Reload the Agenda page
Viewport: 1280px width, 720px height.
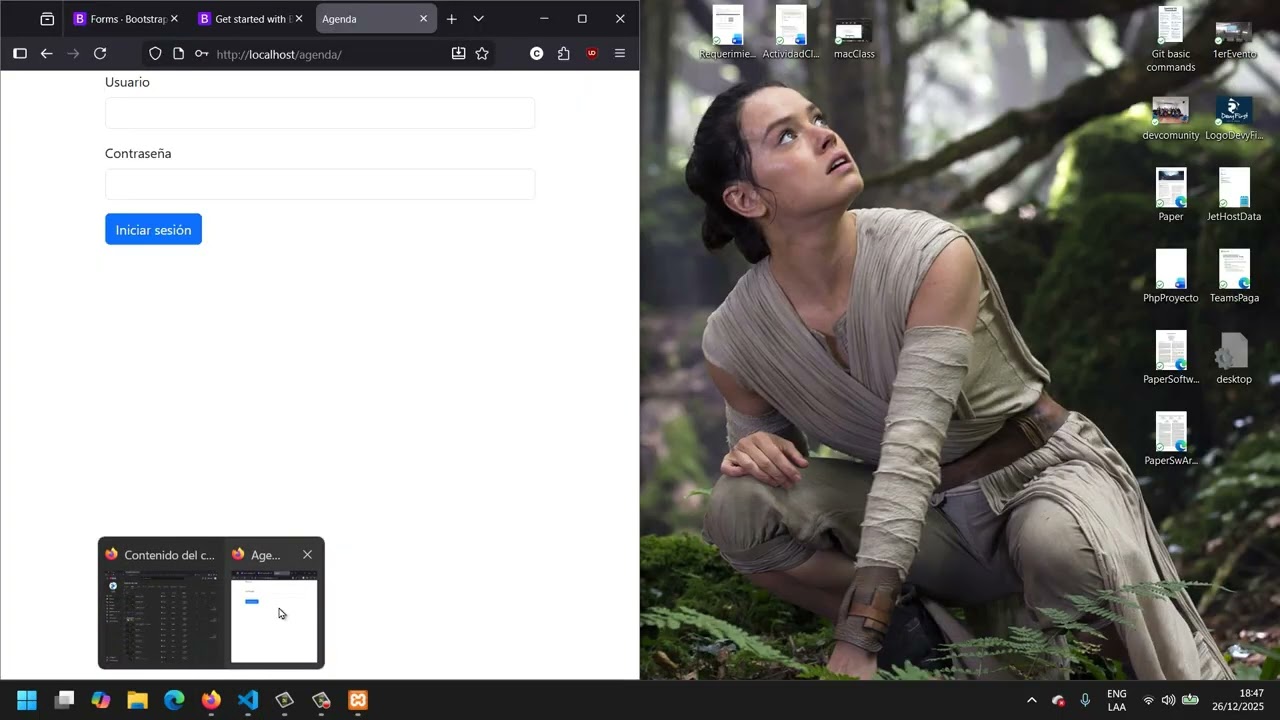tap(100, 54)
